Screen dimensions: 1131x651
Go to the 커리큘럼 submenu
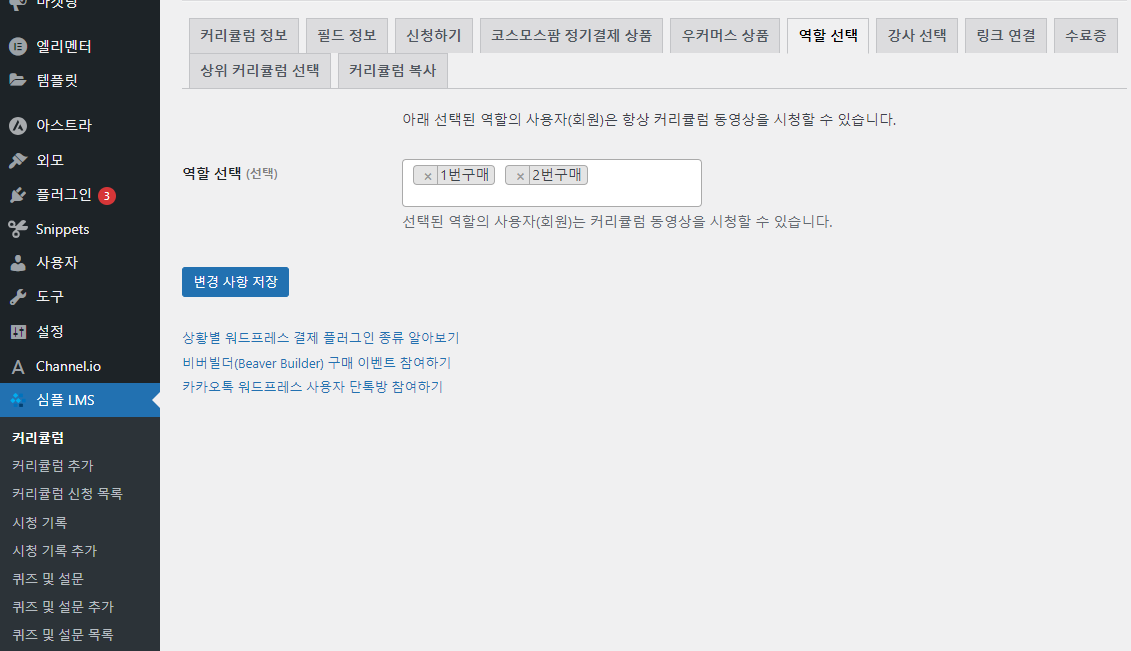click(38, 438)
